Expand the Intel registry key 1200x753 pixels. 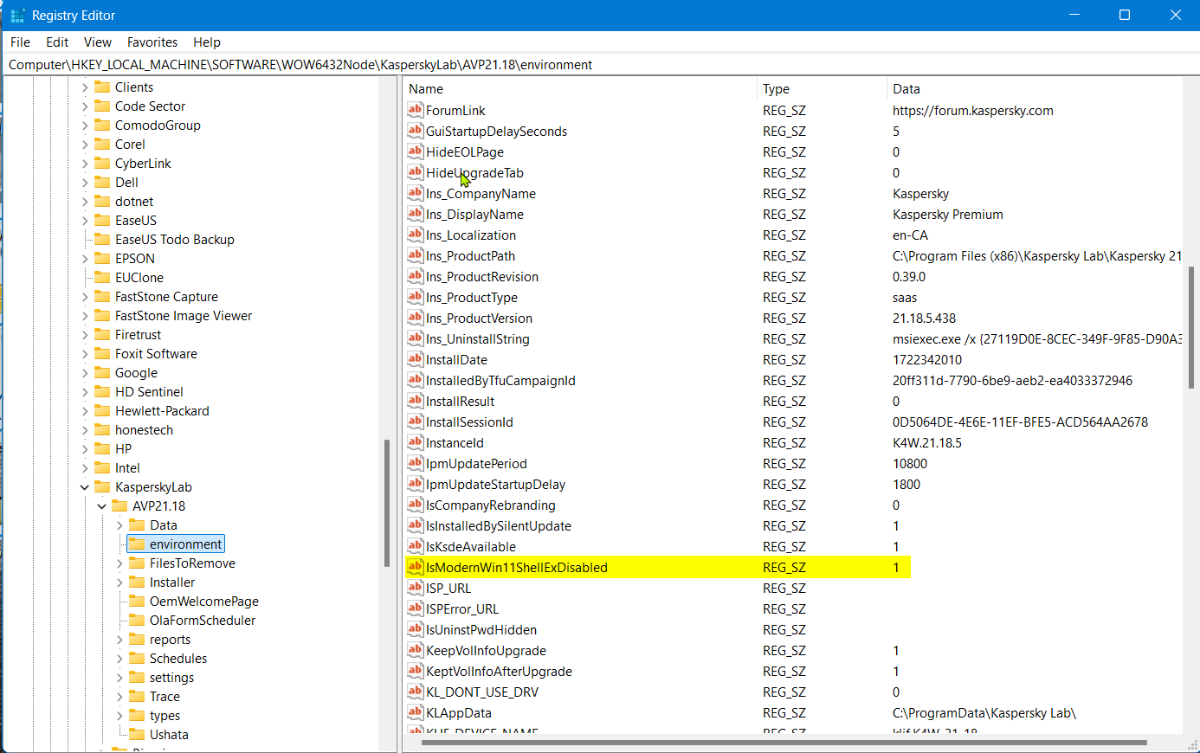(84, 468)
